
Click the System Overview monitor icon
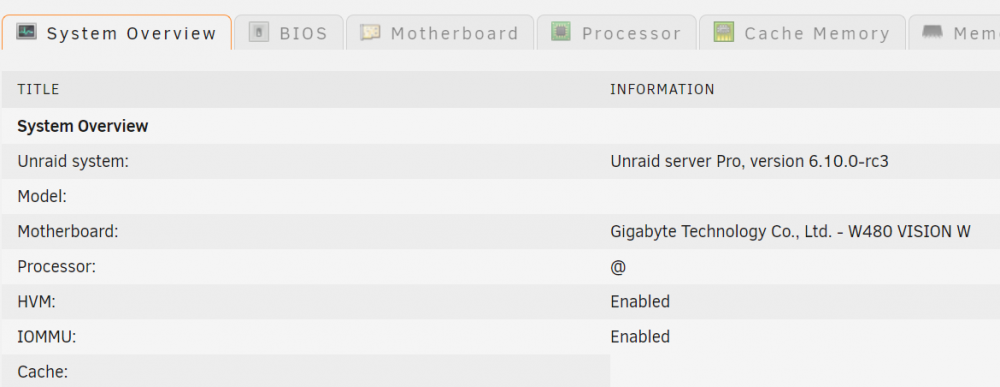pos(27,31)
